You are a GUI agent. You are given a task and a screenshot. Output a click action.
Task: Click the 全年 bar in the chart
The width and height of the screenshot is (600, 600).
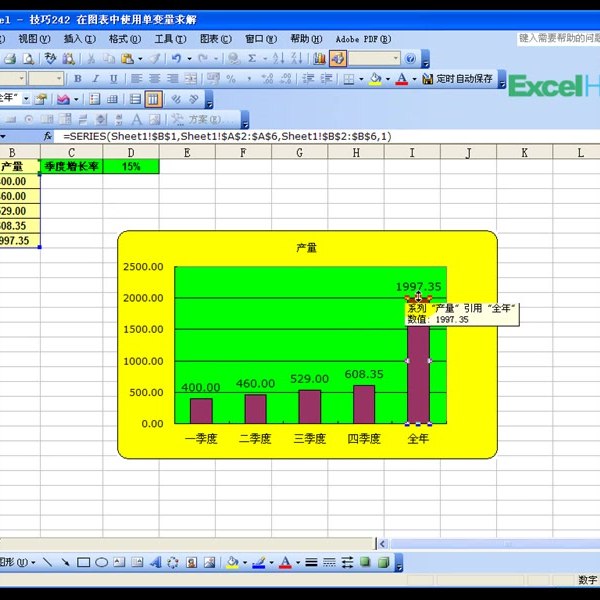pos(418,360)
